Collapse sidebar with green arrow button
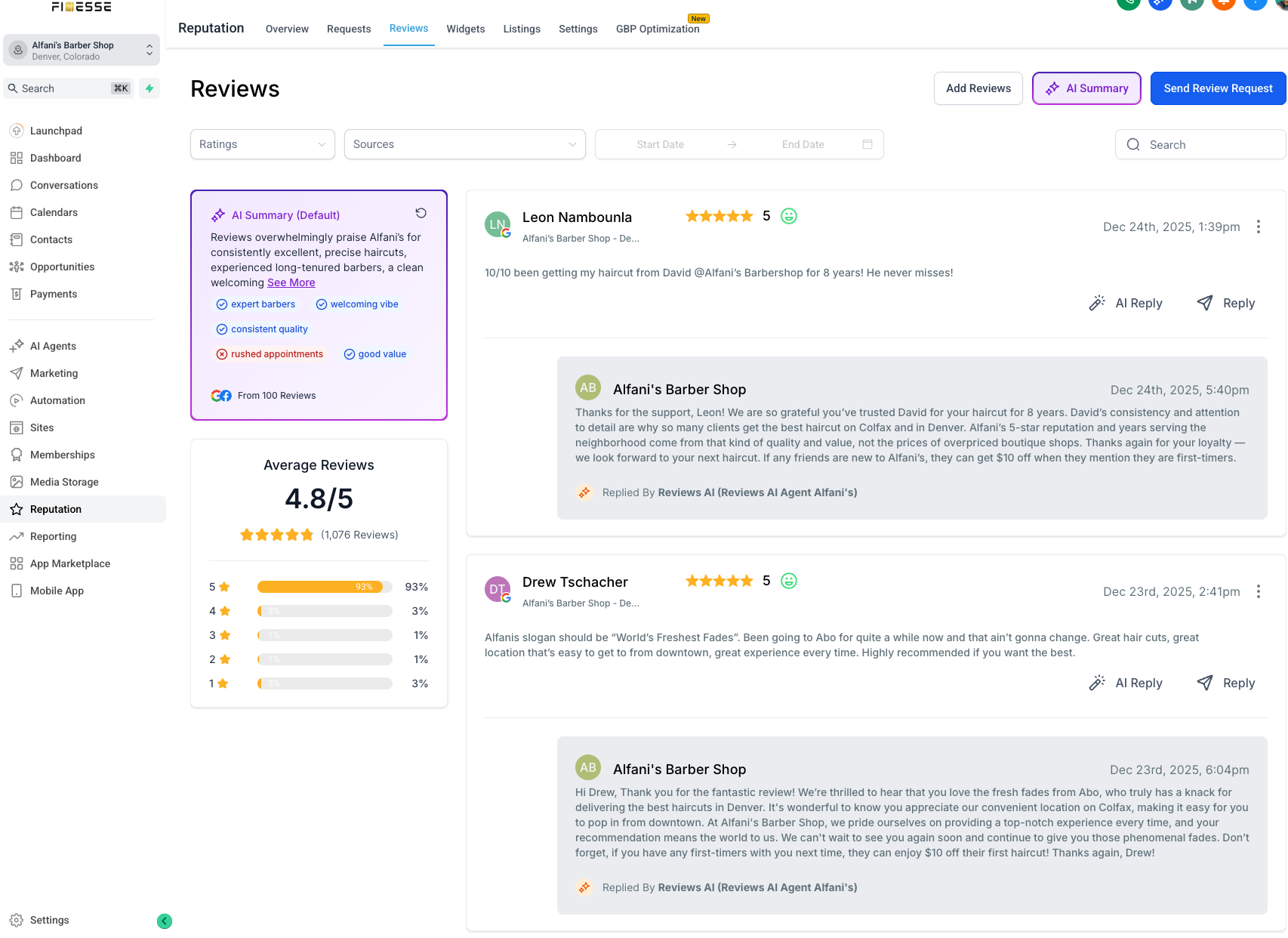The image size is (1288, 938). [165, 921]
